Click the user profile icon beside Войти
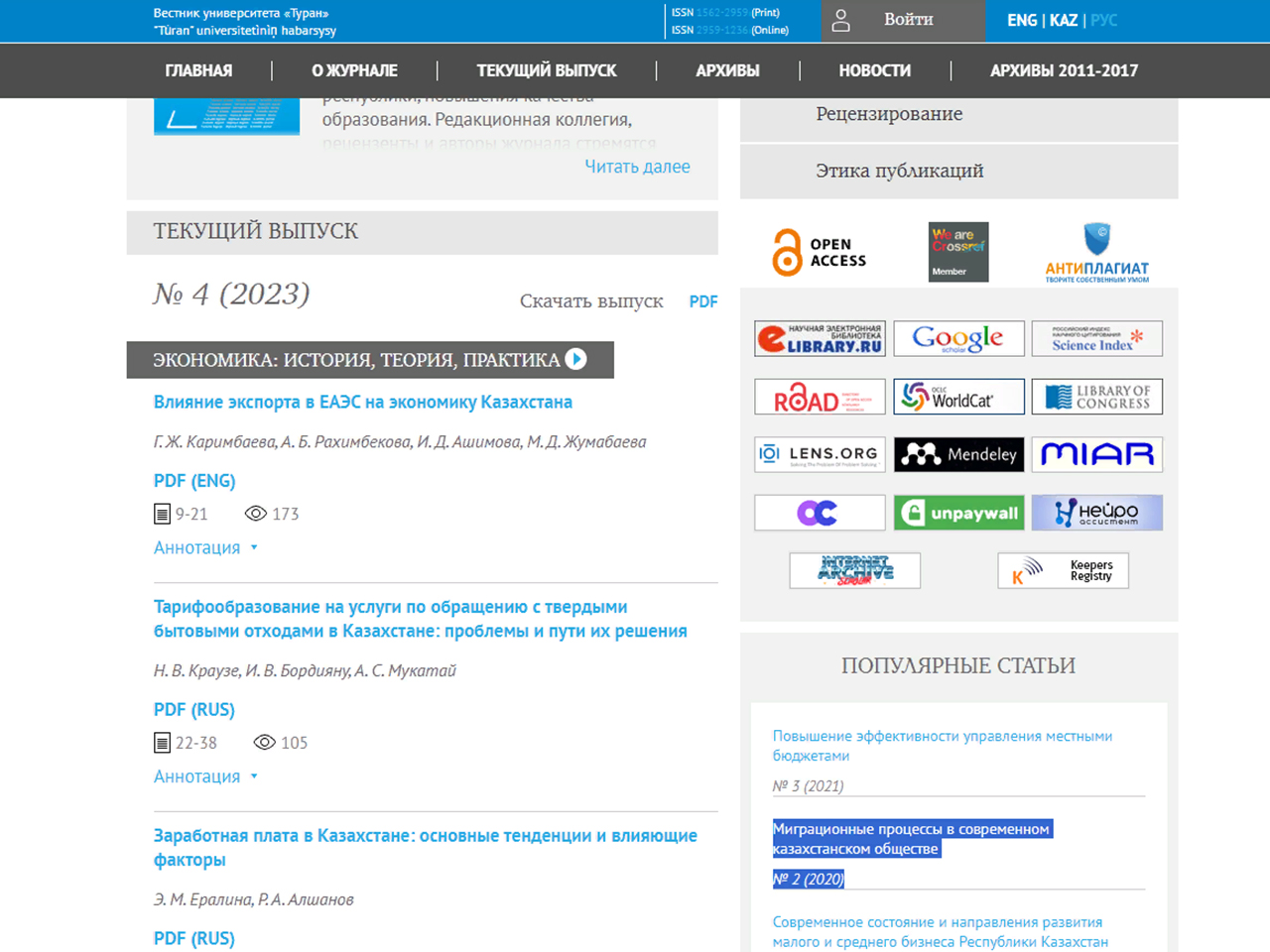The image size is (1270, 952). 840,21
